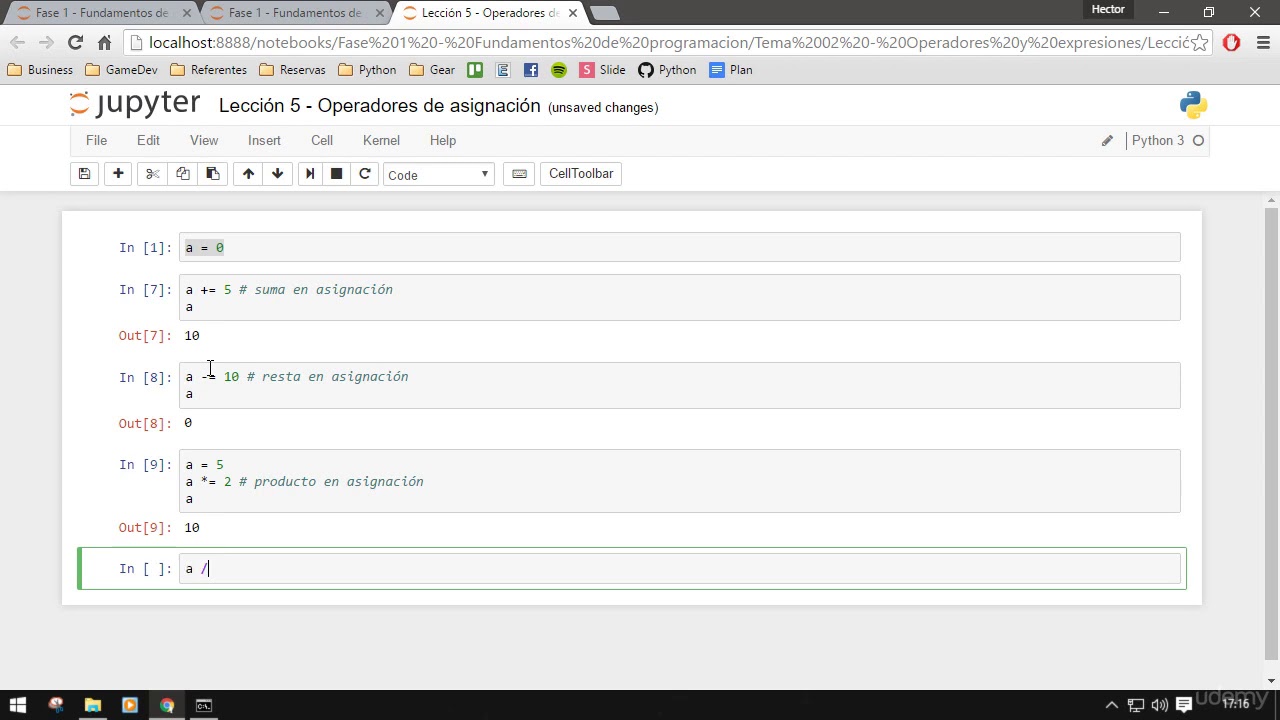
Task: Open the Slide bookmark
Action: [602, 70]
